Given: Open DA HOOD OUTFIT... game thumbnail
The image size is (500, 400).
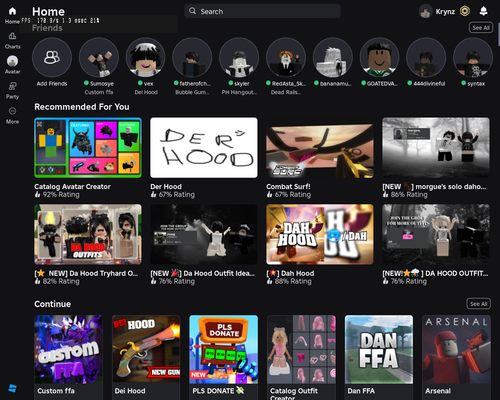Looking at the screenshot, I should (436, 234).
